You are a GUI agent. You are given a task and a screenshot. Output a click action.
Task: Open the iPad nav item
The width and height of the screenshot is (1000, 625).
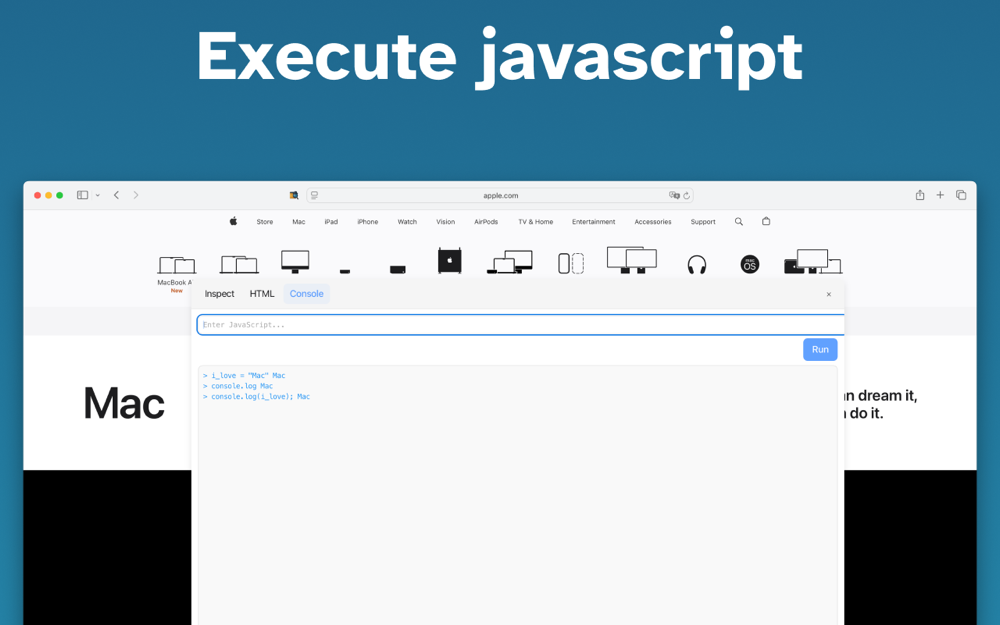(x=331, y=222)
